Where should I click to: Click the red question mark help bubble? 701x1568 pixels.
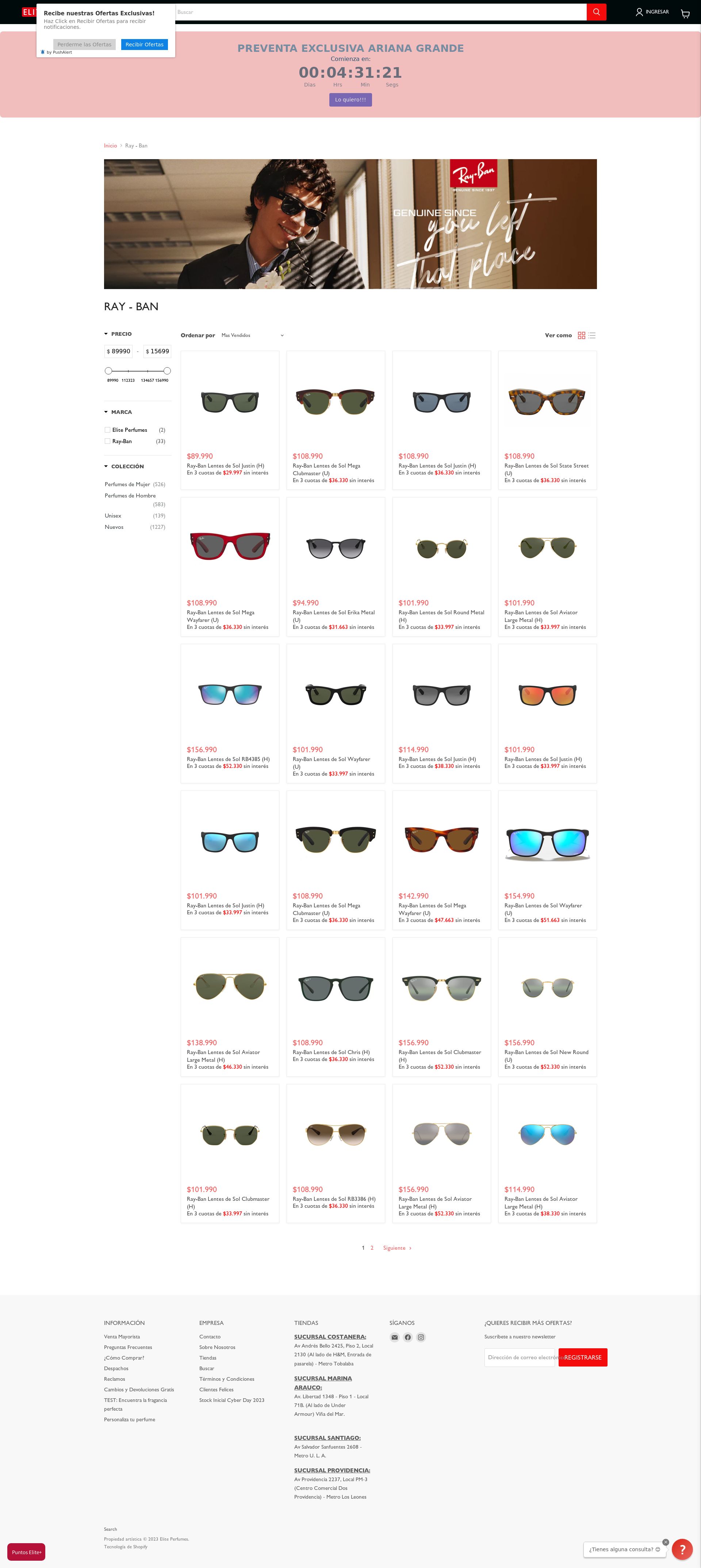[682, 1549]
